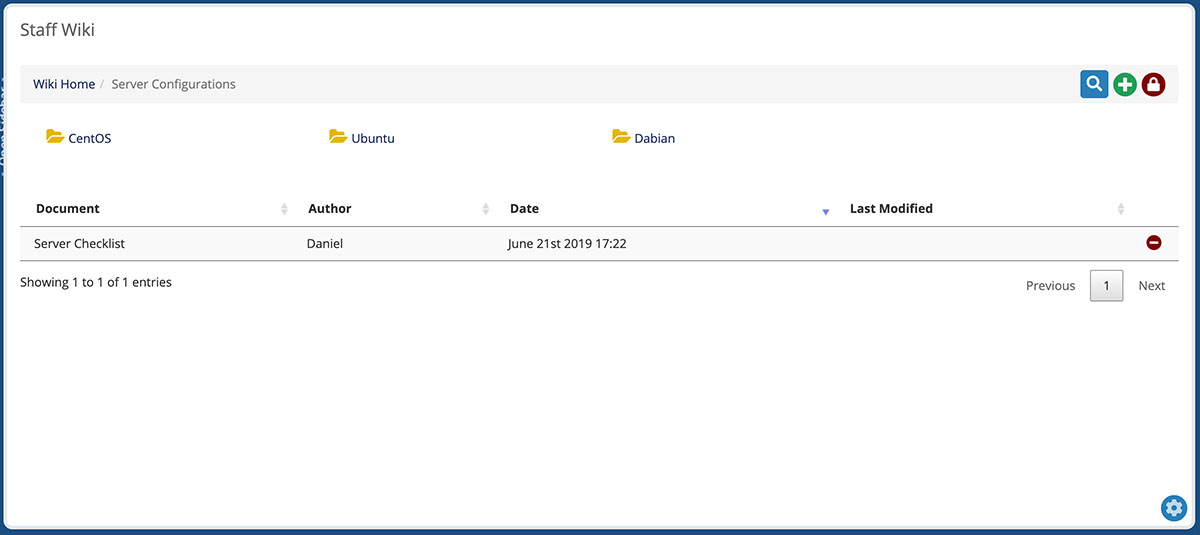Go to Wiki Home breadcrumb
This screenshot has height=535, width=1200.
(x=64, y=84)
